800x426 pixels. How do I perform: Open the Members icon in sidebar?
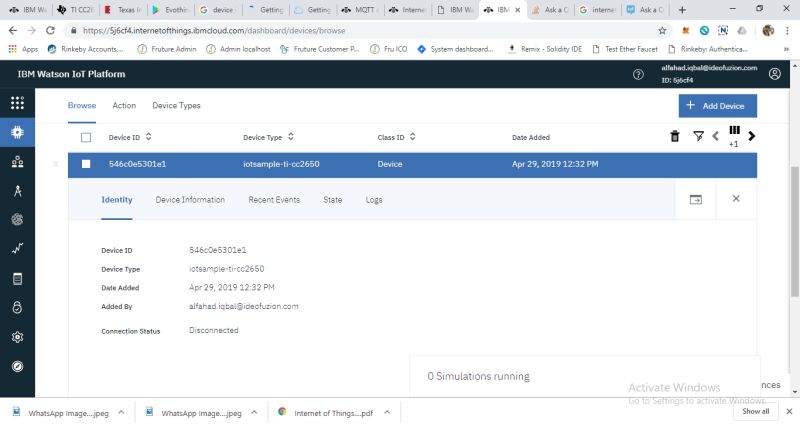tap(17, 162)
